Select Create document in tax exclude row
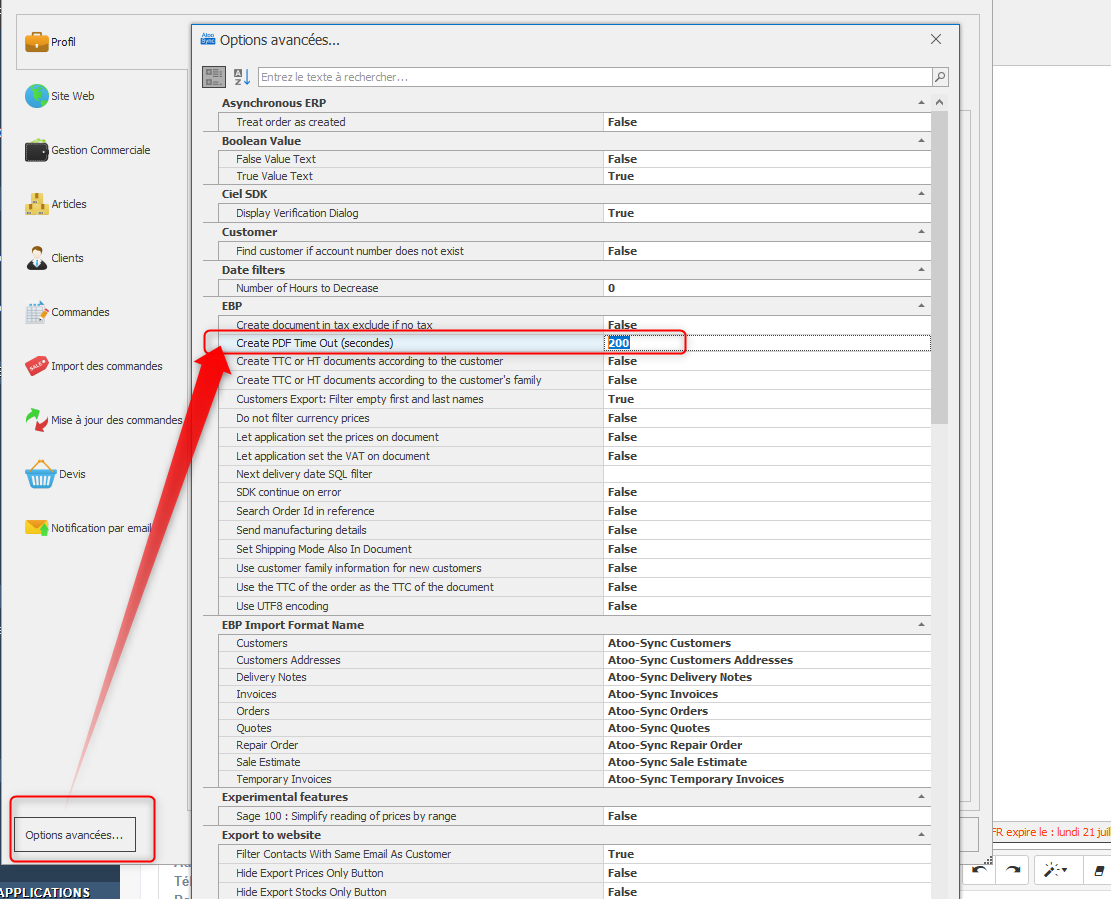This screenshot has width=1111, height=899. point(575,324)
